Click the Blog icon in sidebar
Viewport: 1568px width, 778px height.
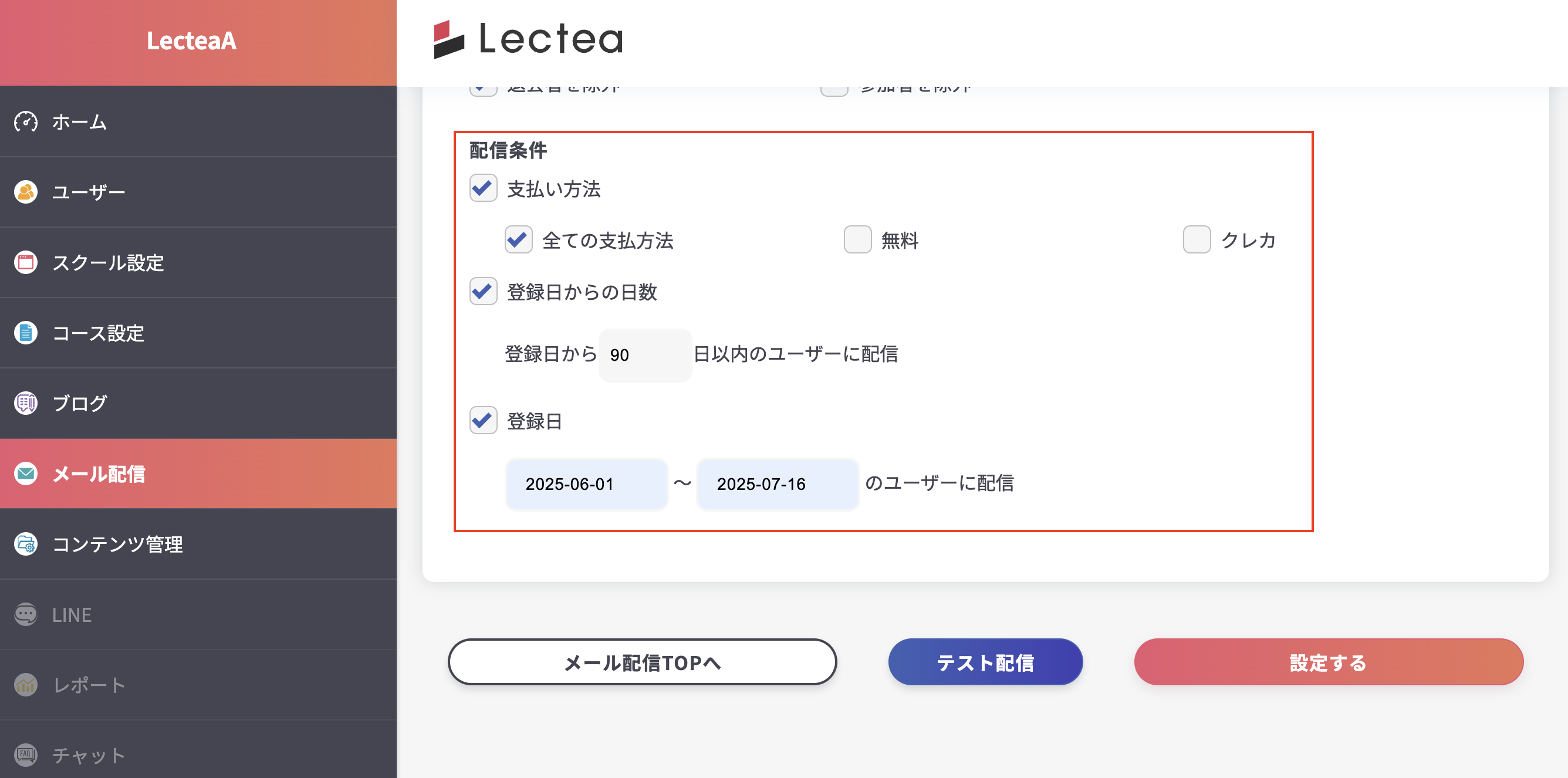point(26,403)
